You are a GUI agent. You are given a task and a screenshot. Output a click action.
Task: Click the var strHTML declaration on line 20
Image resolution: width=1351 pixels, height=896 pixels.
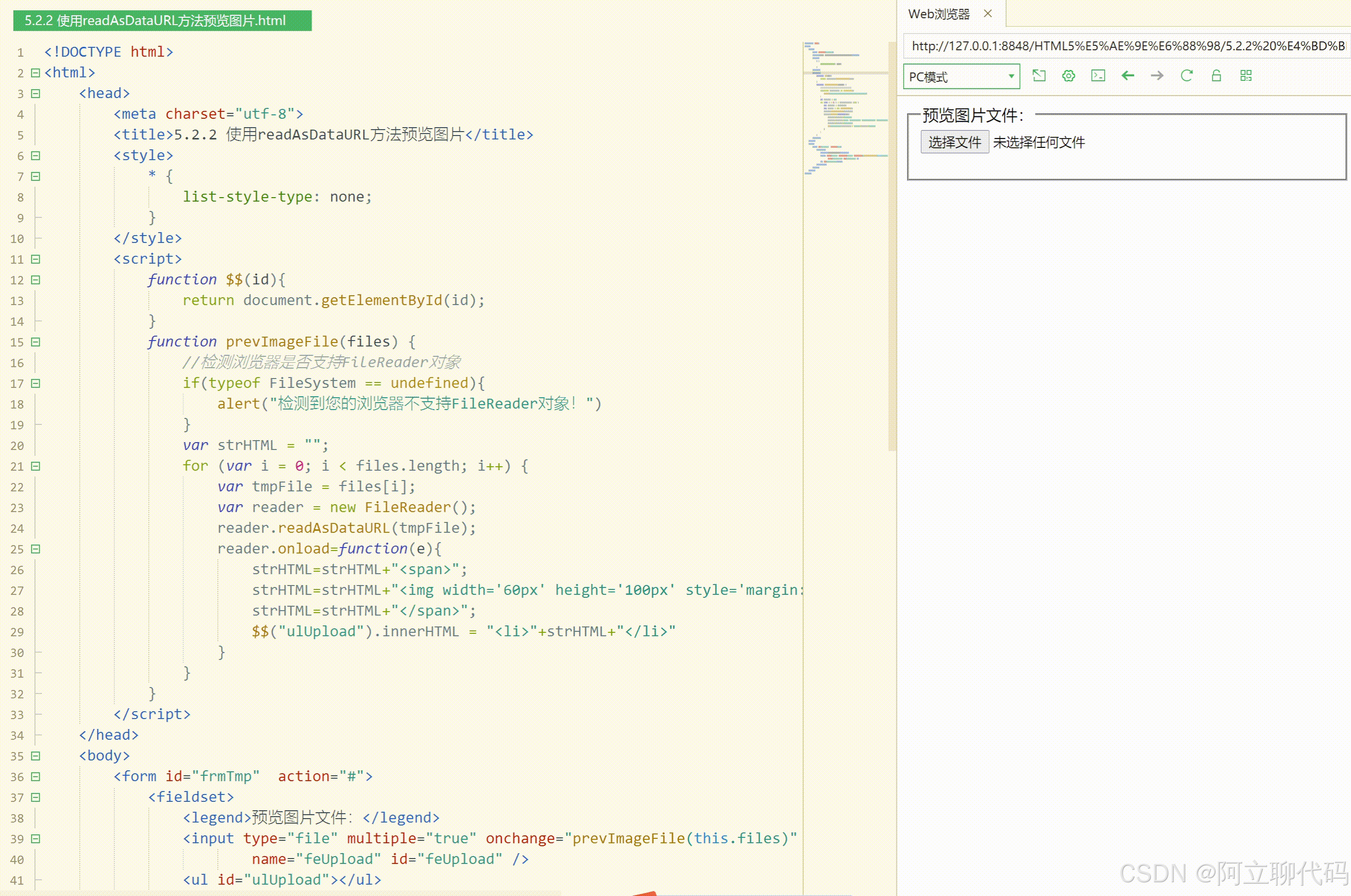[255, 445]
